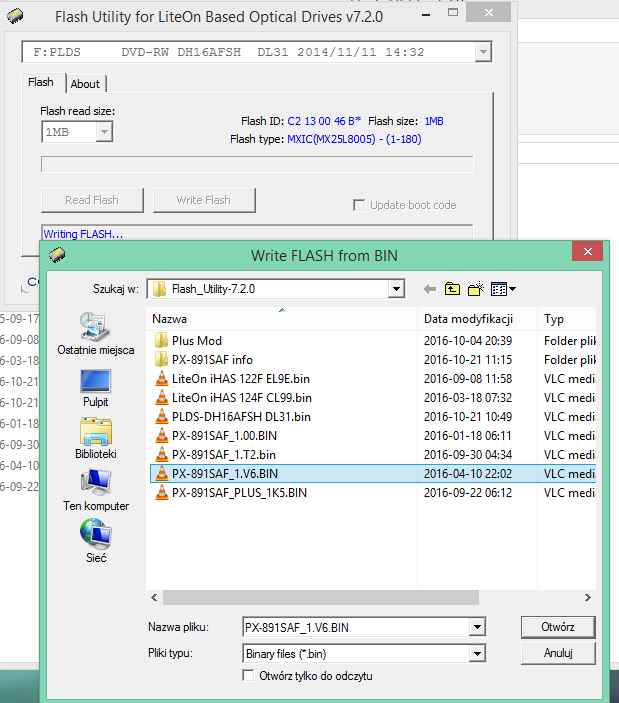619x703 pixels.
Task: Open Sieć network location
Action: point(95,542)
